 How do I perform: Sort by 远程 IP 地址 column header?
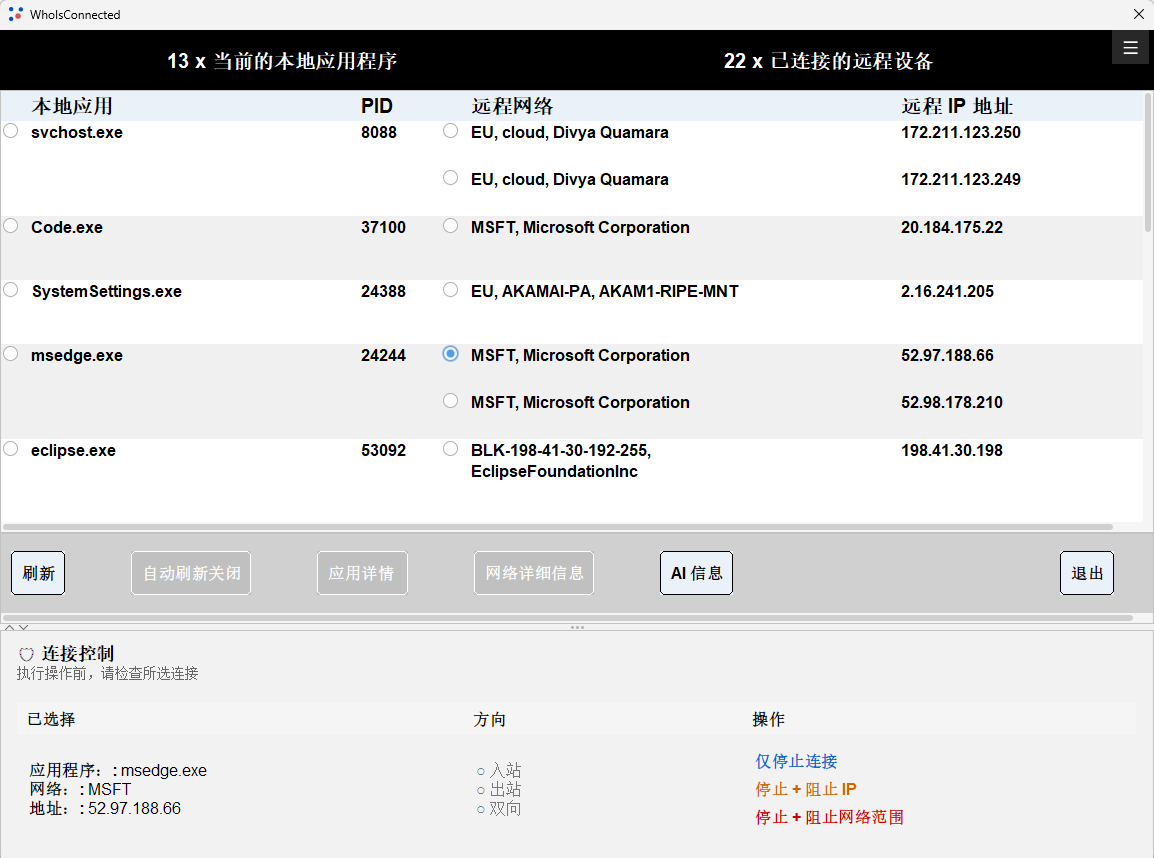(957, 106)
